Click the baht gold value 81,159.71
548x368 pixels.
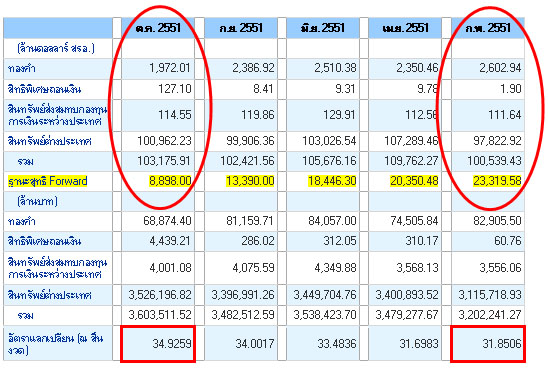[x=250, y=221]
